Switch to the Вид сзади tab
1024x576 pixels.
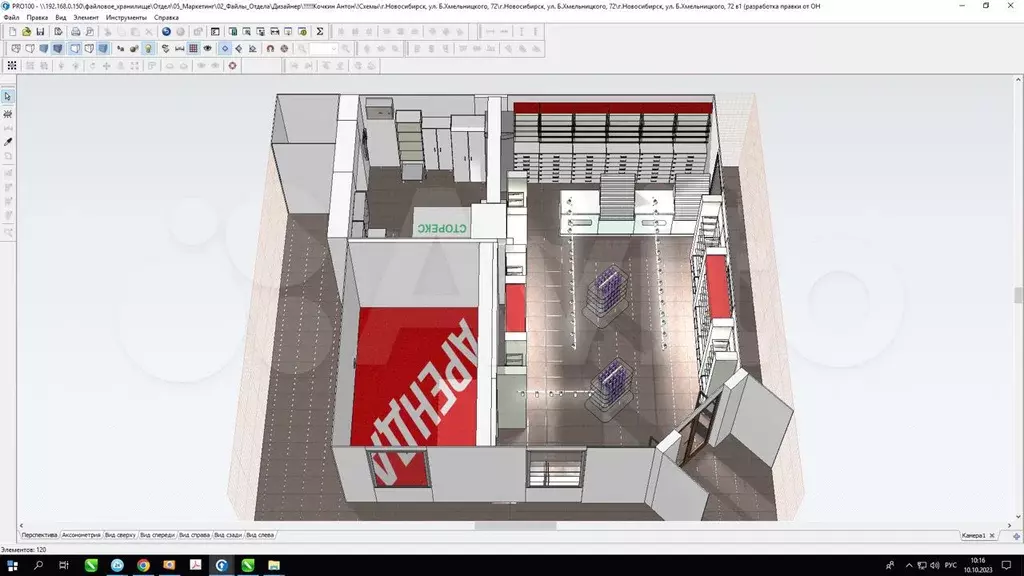click(228, 536)
